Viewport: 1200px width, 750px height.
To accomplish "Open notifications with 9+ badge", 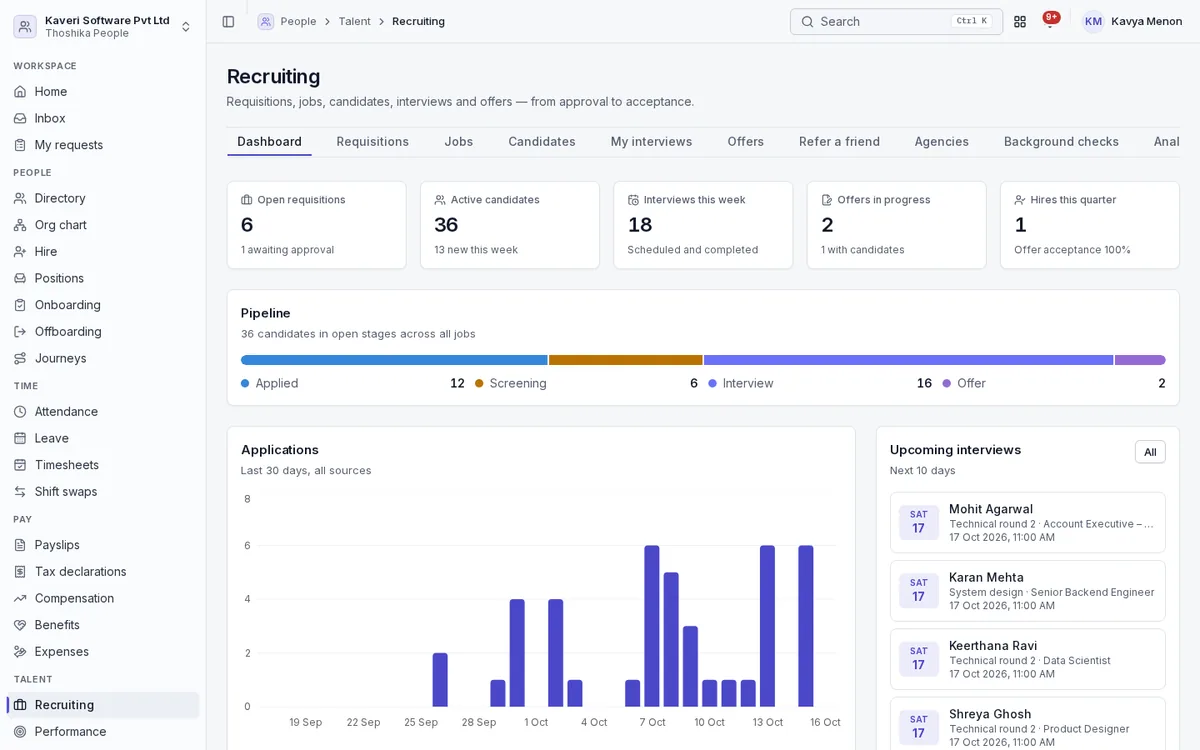I will point(1050,19).
